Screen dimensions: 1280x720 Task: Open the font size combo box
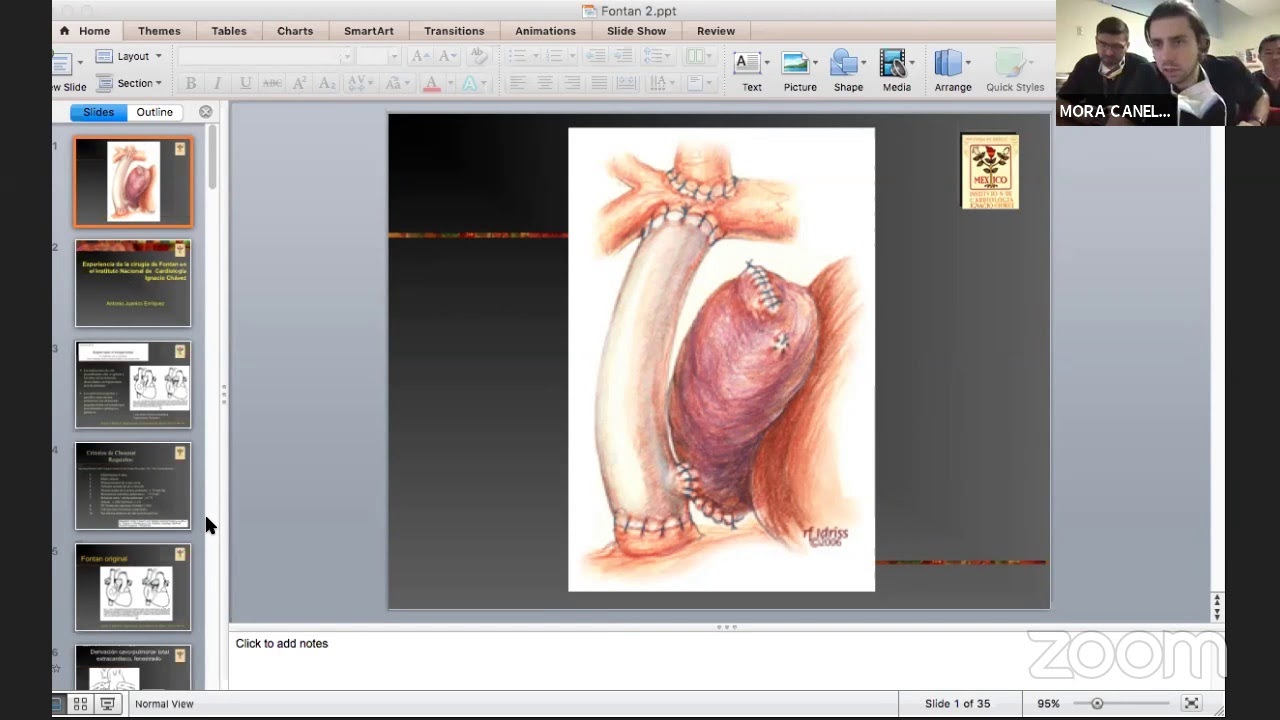tap(379, 56)
